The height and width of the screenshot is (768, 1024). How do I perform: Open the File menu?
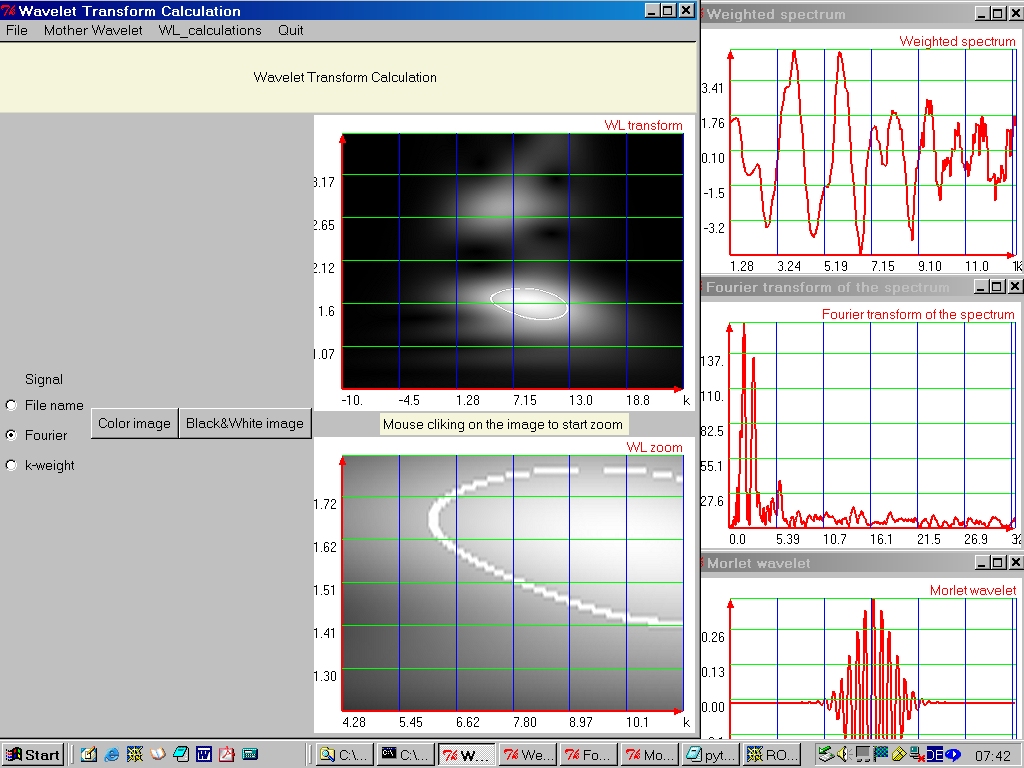point(17,30)
